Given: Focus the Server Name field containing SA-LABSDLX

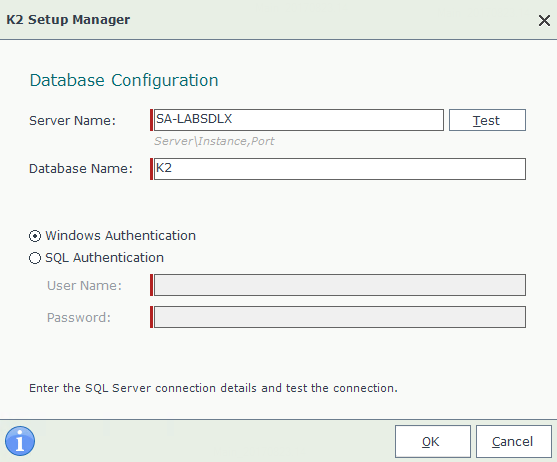Looking at the screenshot, I should (299, 120).
